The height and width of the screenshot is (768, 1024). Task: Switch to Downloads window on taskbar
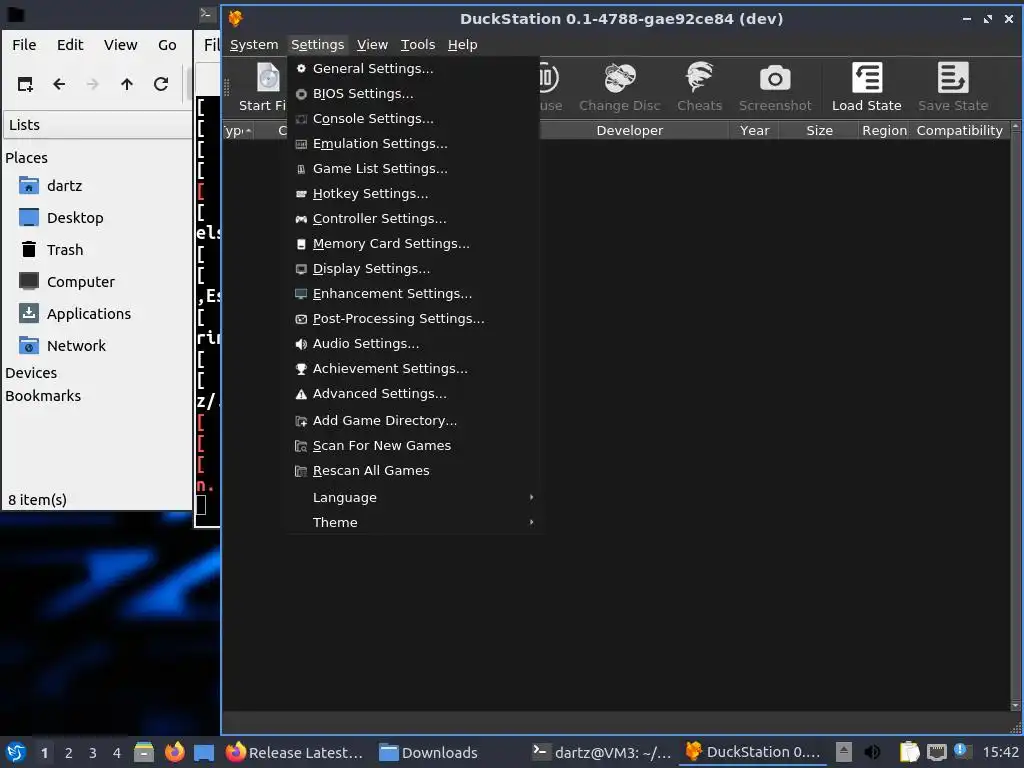(x=428, y=753)
